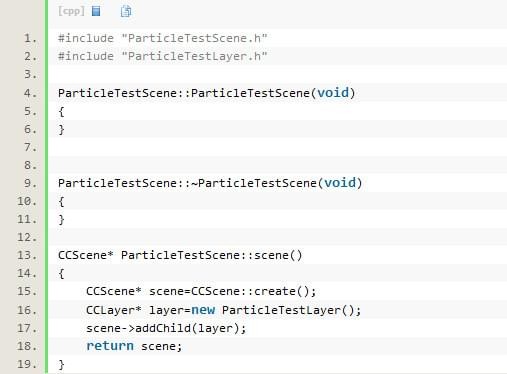The height and width of the screenshot is (374, 507).
Task: Click the view plain code icon
Action: tap(96, 11)
